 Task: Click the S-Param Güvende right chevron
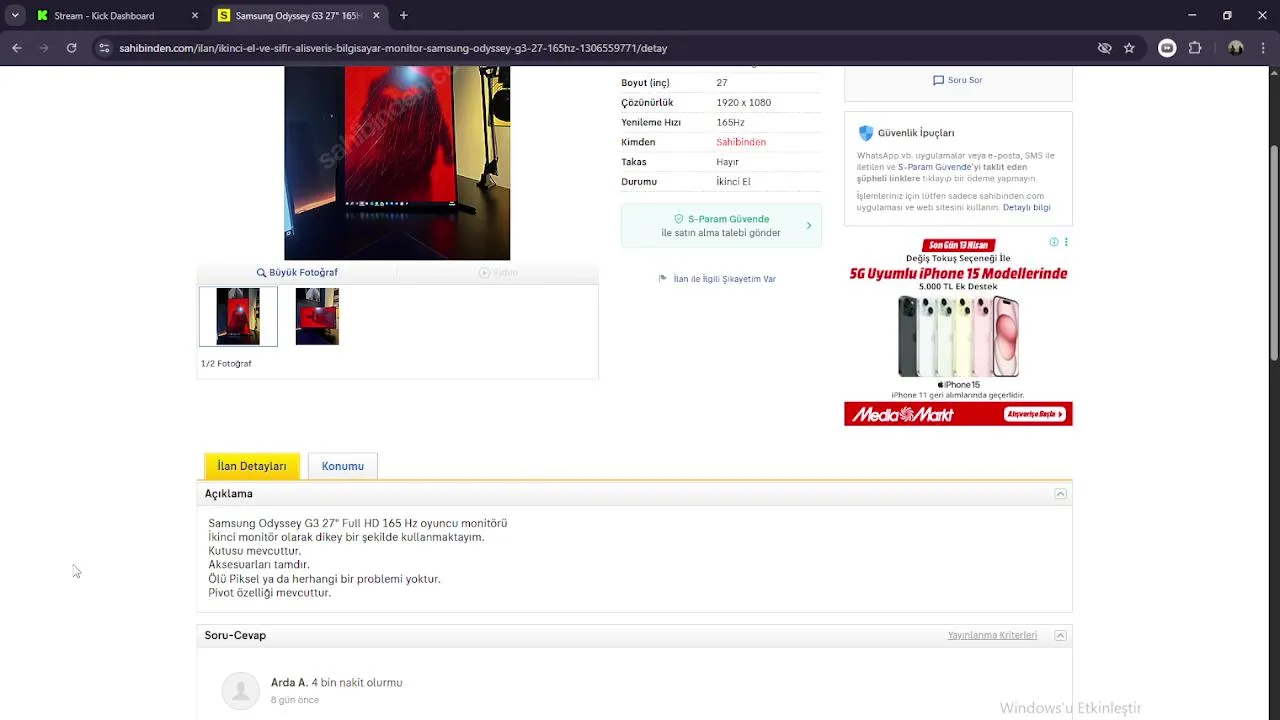point(809,226)
